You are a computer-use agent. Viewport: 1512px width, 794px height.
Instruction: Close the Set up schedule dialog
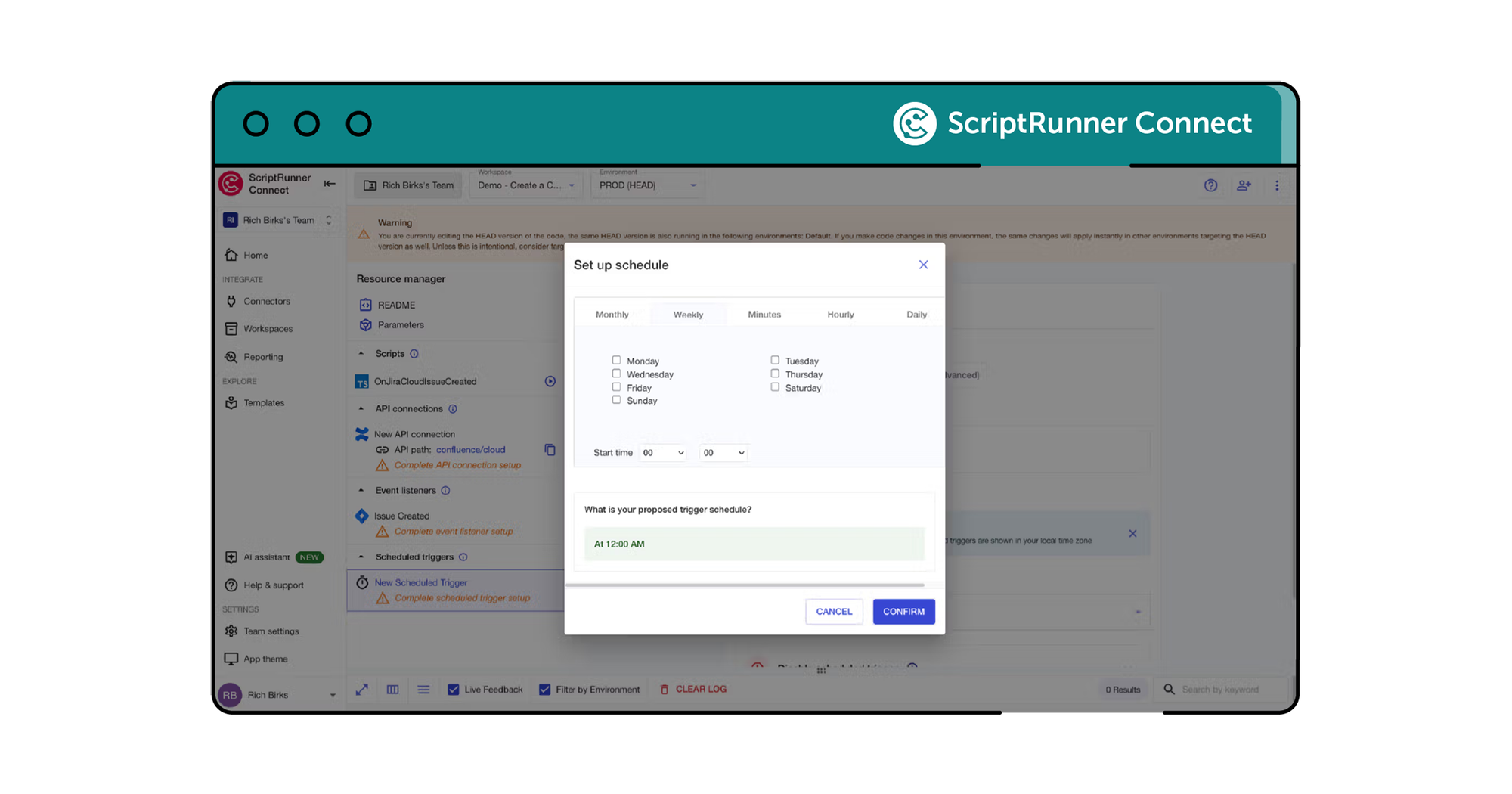923,265
